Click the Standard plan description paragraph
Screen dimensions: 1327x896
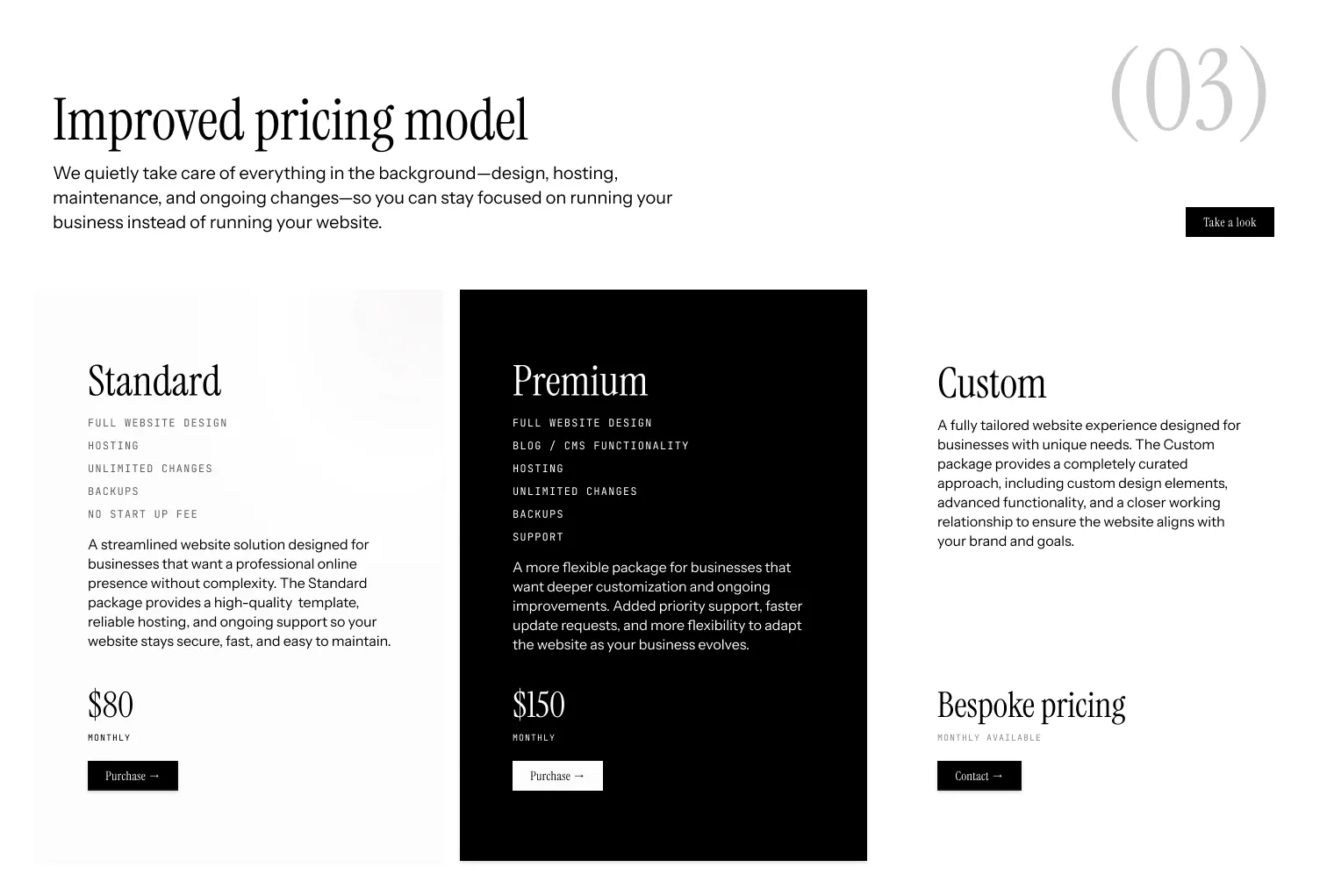click(239, 593)
